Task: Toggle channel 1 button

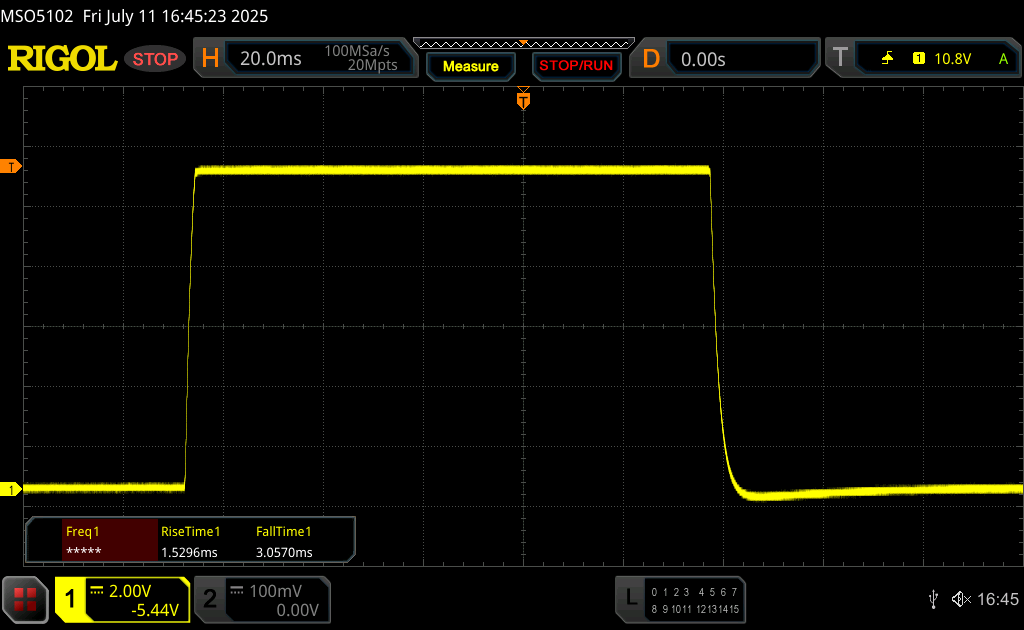Action: (x=70, y=599)
